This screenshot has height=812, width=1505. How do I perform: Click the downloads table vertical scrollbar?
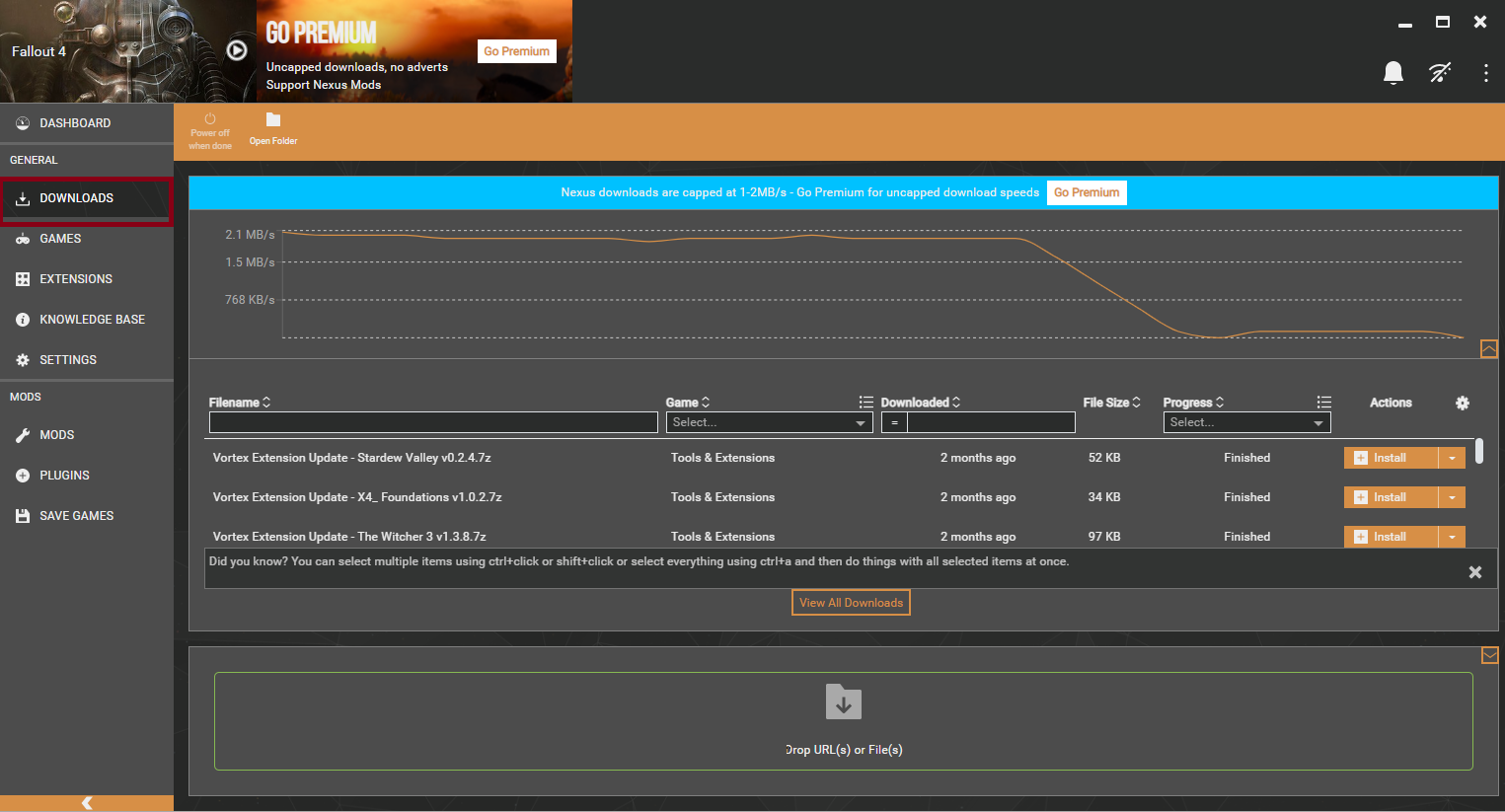1479,451
